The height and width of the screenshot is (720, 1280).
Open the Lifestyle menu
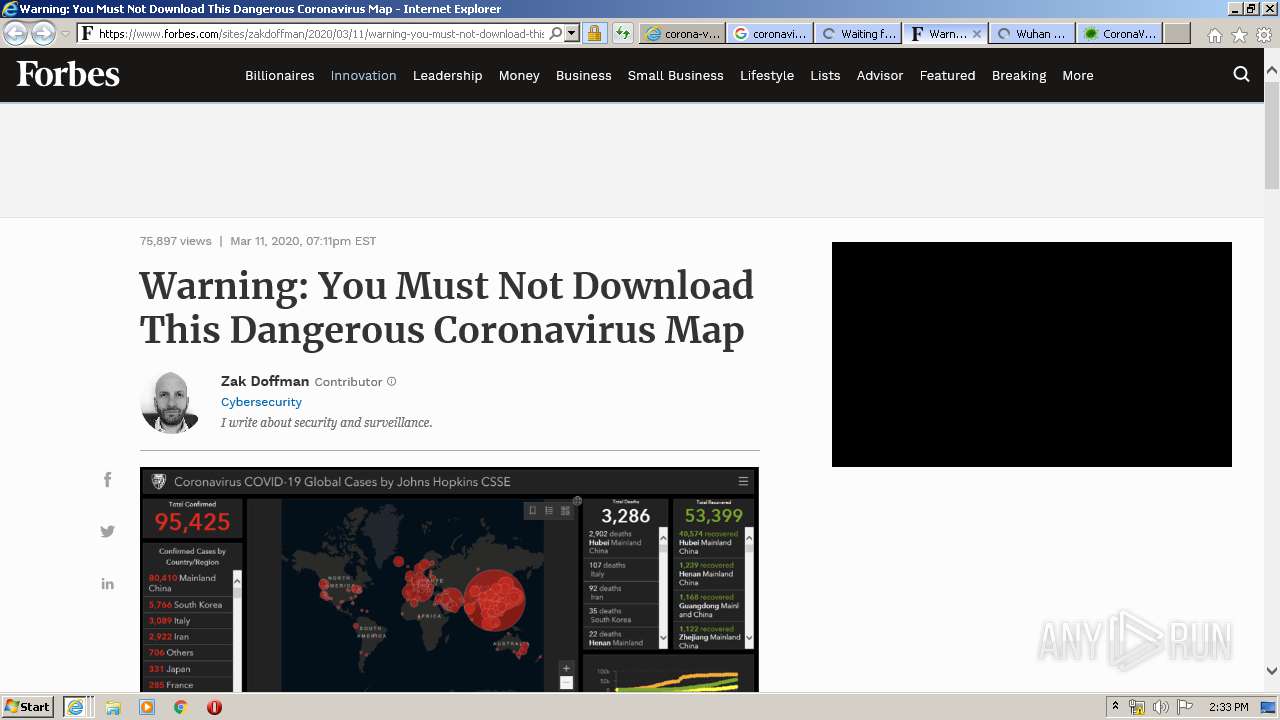pyautogui.click(x=767, y=75)
